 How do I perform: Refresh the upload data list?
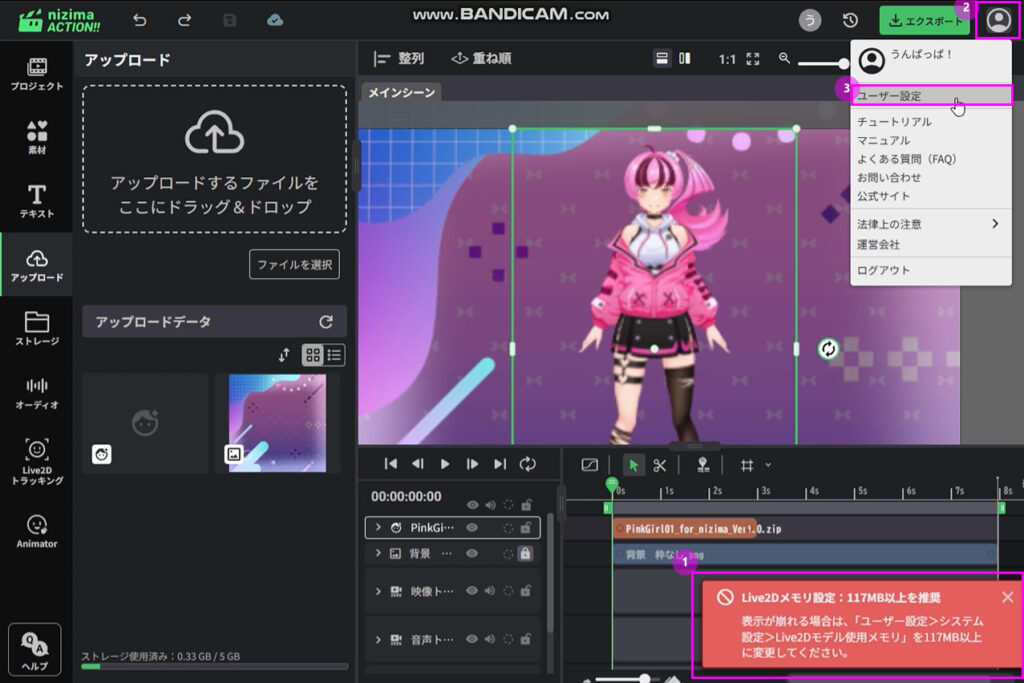point(325,322)
